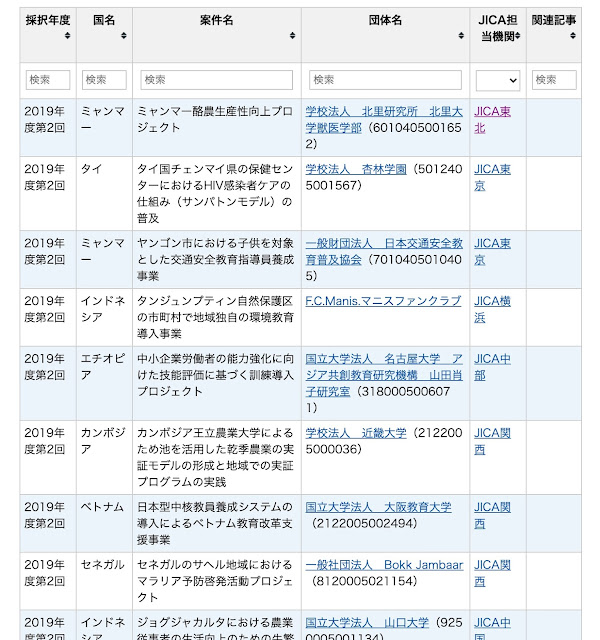Focus the 国名 search field
The width and height of the screenshot is (600, 640).
tap(104, 80)
